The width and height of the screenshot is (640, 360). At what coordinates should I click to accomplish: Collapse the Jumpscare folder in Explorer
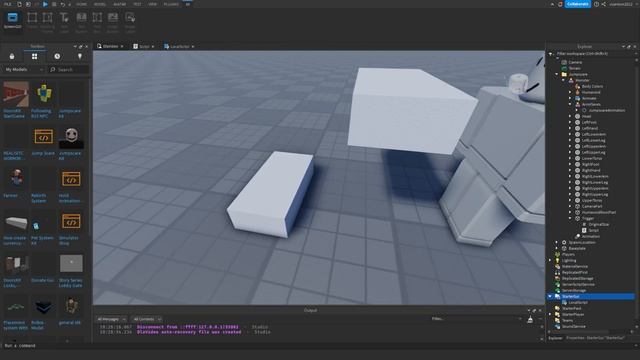tap(556, 74)
